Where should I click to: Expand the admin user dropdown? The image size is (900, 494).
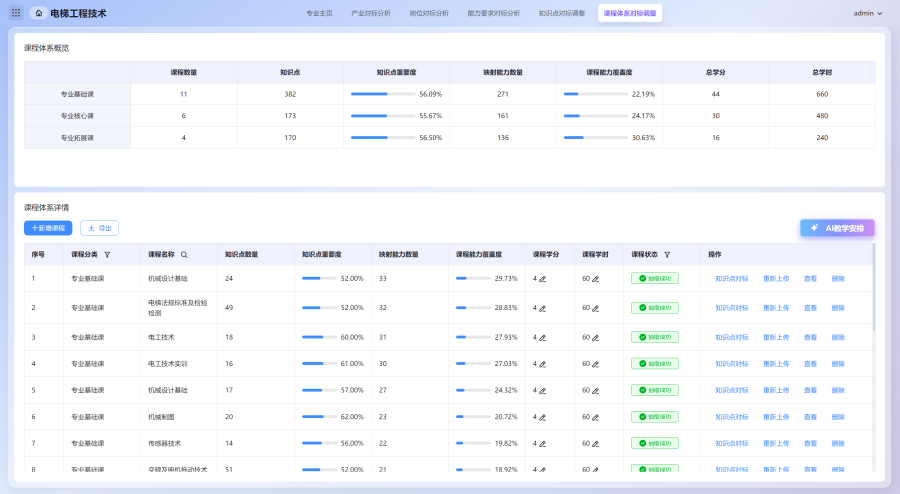(x=868, y=13)
